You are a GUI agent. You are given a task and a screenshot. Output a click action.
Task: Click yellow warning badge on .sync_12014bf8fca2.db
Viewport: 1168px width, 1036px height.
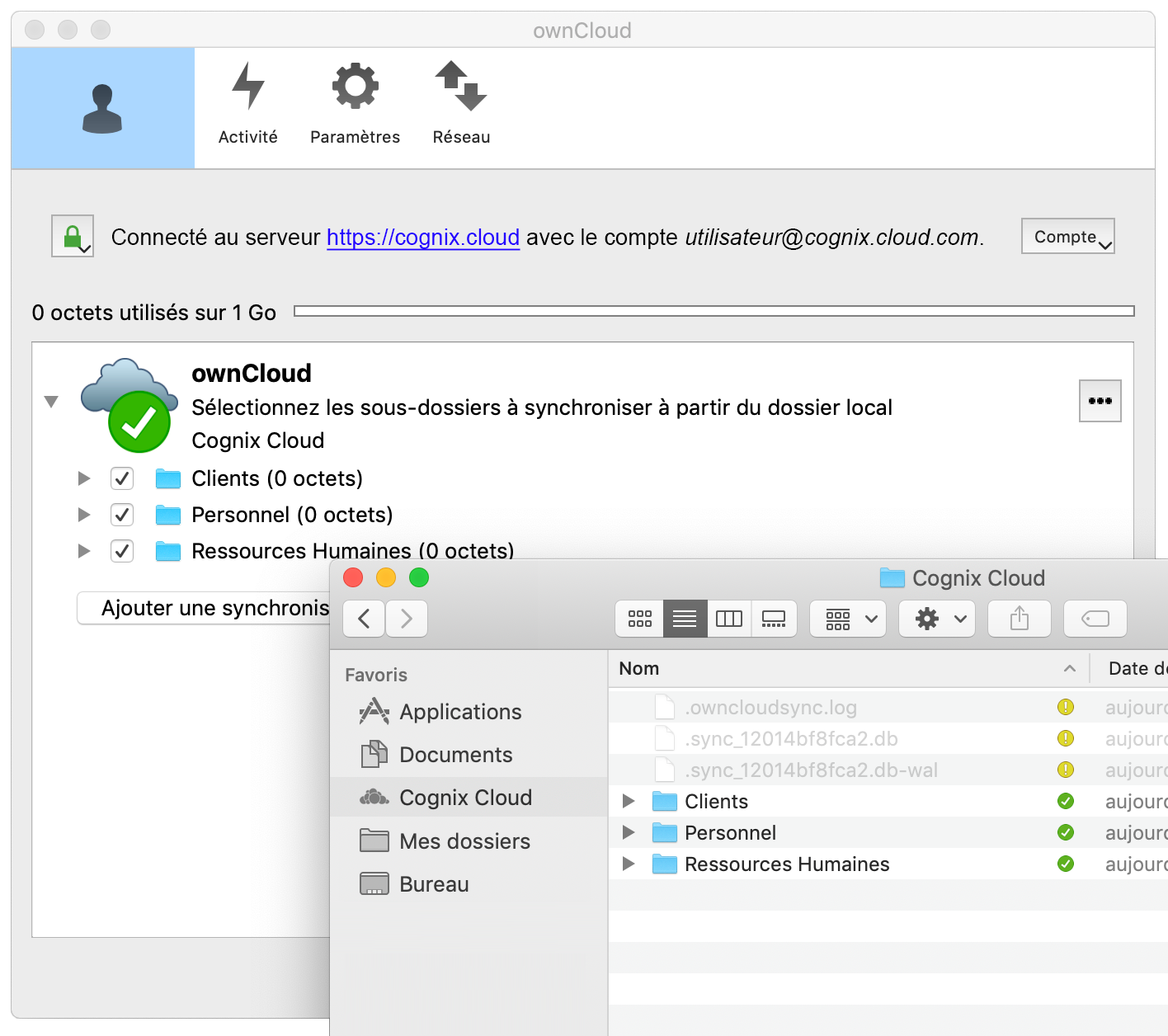point(1066,738)
